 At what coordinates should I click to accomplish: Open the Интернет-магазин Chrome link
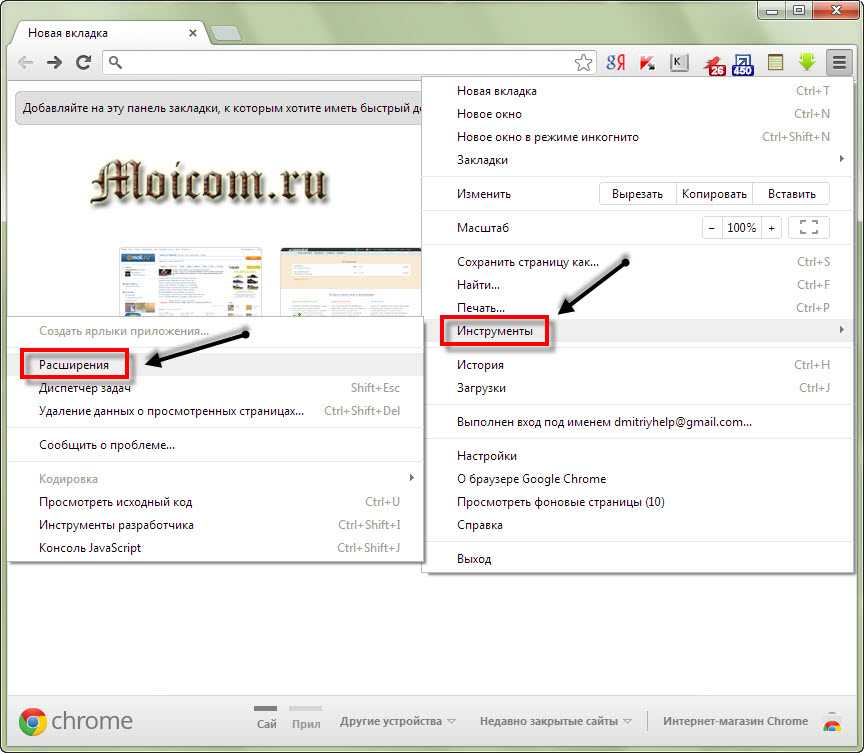point(735,721)
